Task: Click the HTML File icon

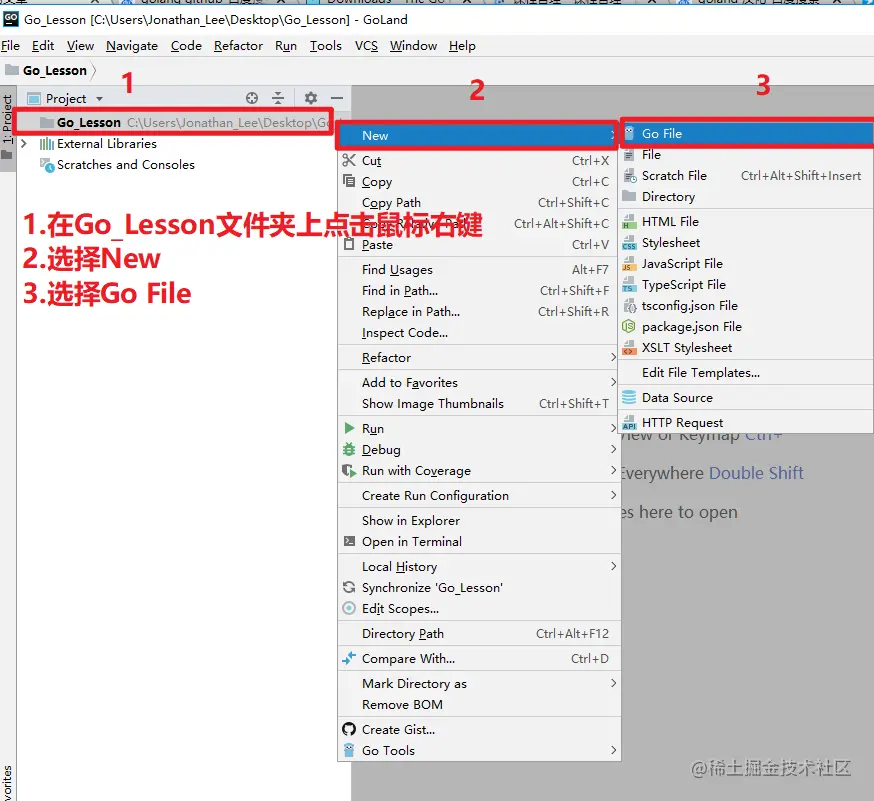Action: [x=629, y=222]
